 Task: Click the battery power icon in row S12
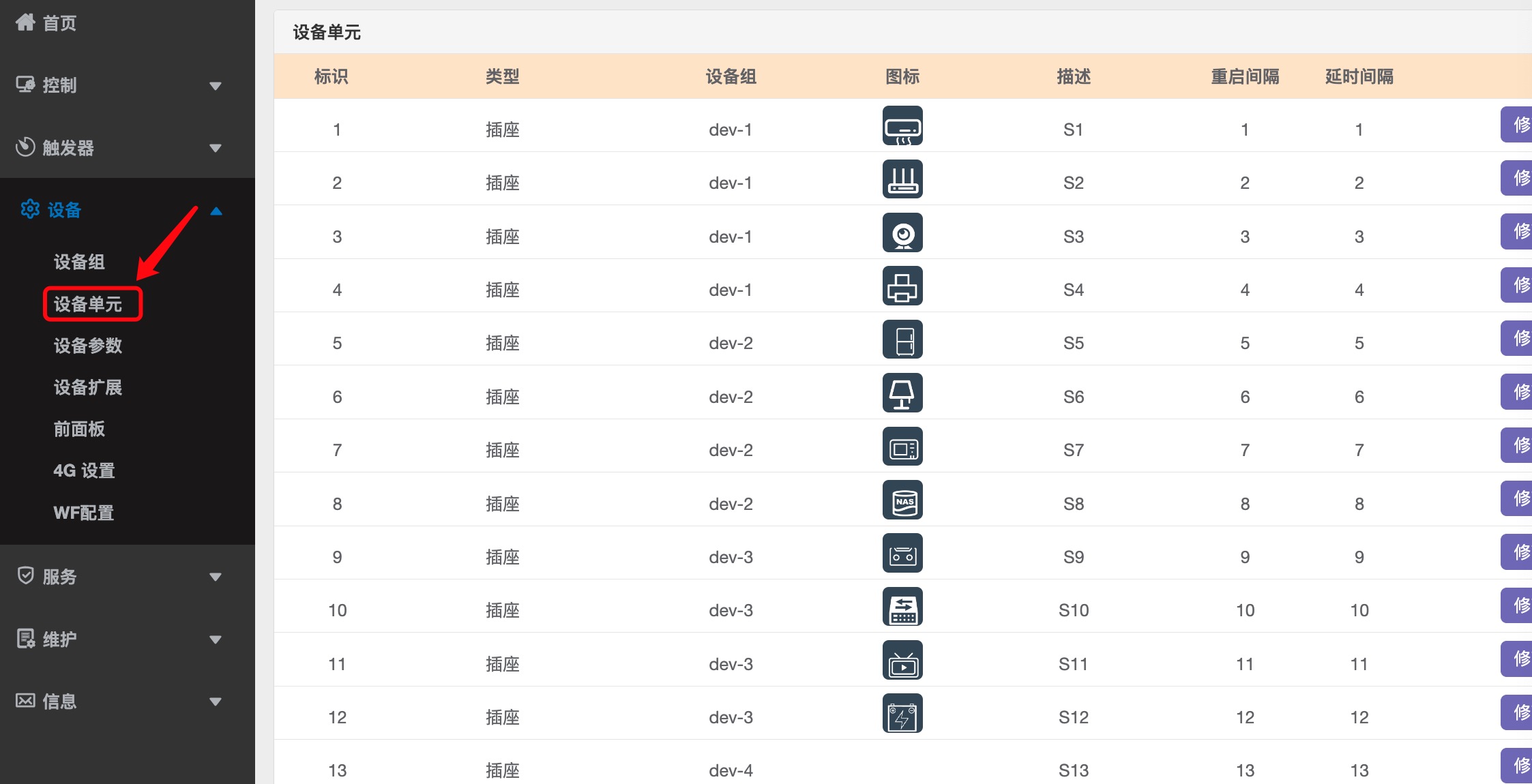[902, 713]
